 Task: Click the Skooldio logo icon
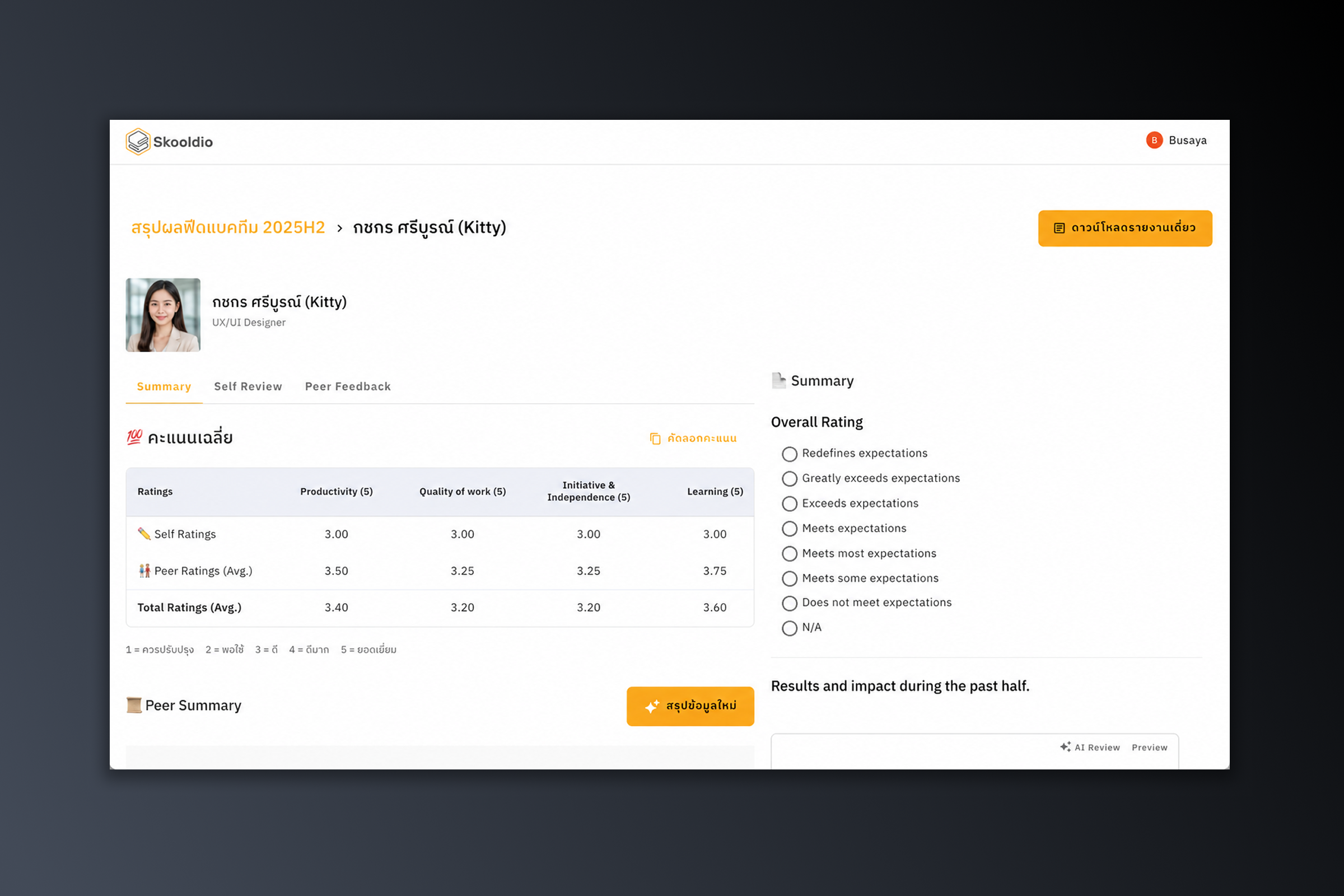click(138, 142)
